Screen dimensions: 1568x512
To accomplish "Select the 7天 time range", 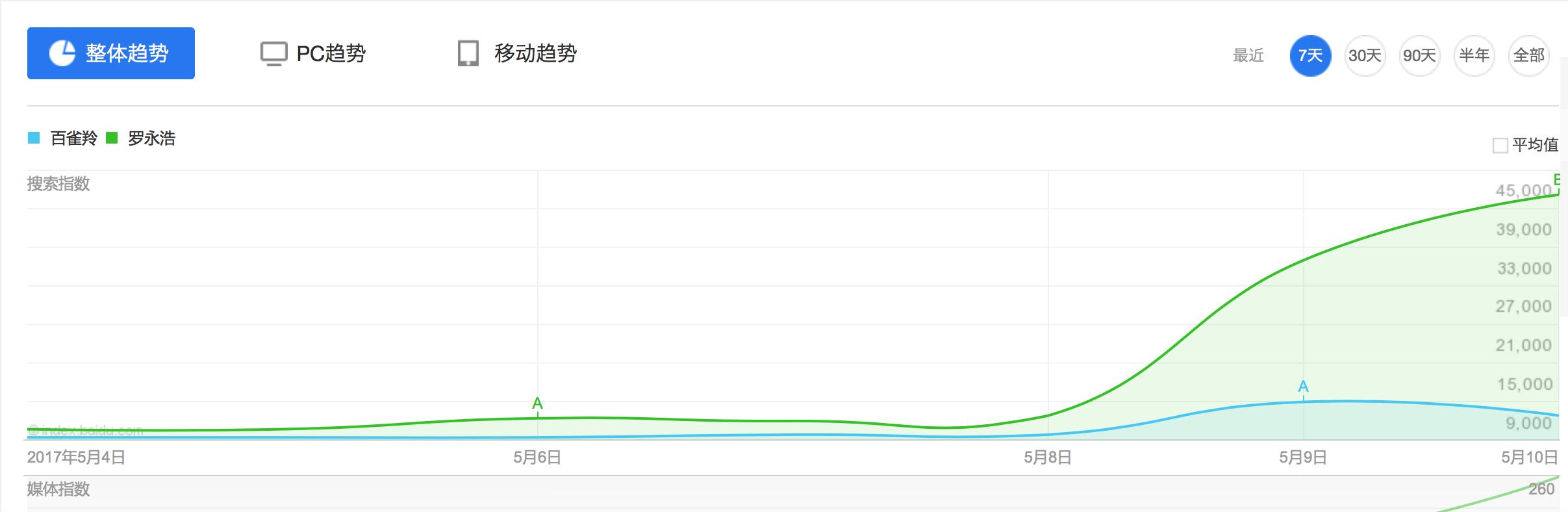I will 1310,55.
